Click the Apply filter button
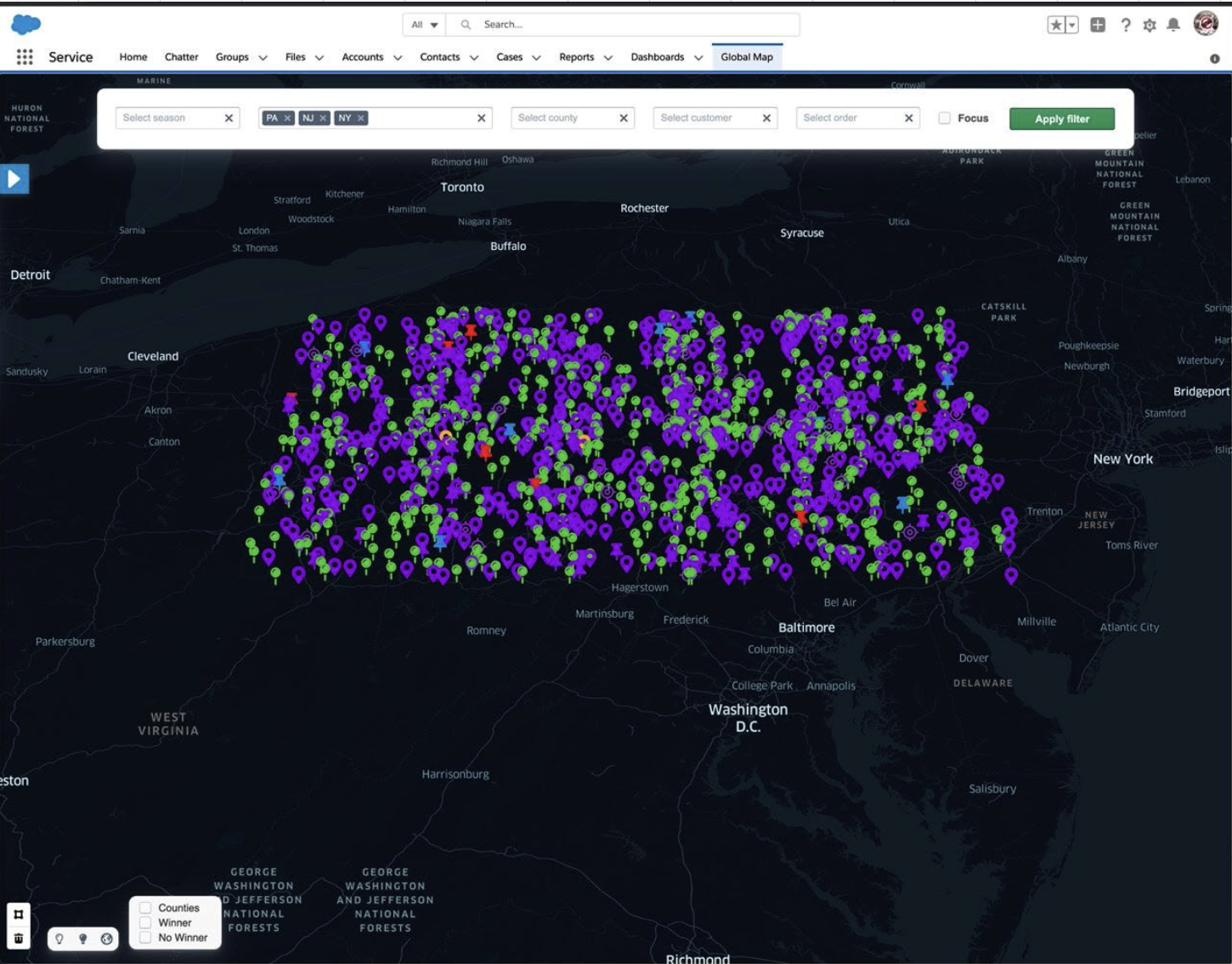1232x964 pixels. (x=1062, y=119)
